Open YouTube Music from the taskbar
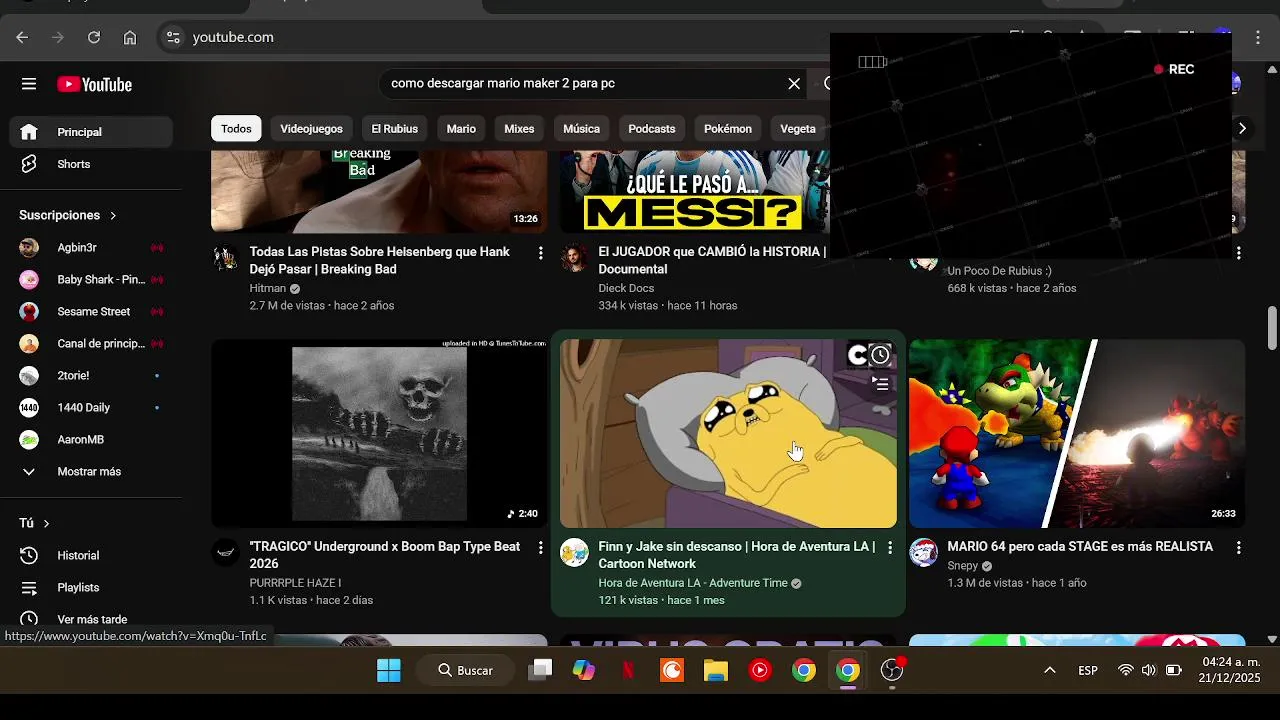The height and width of the screenshot is (720, 1280). click(760, 670)
